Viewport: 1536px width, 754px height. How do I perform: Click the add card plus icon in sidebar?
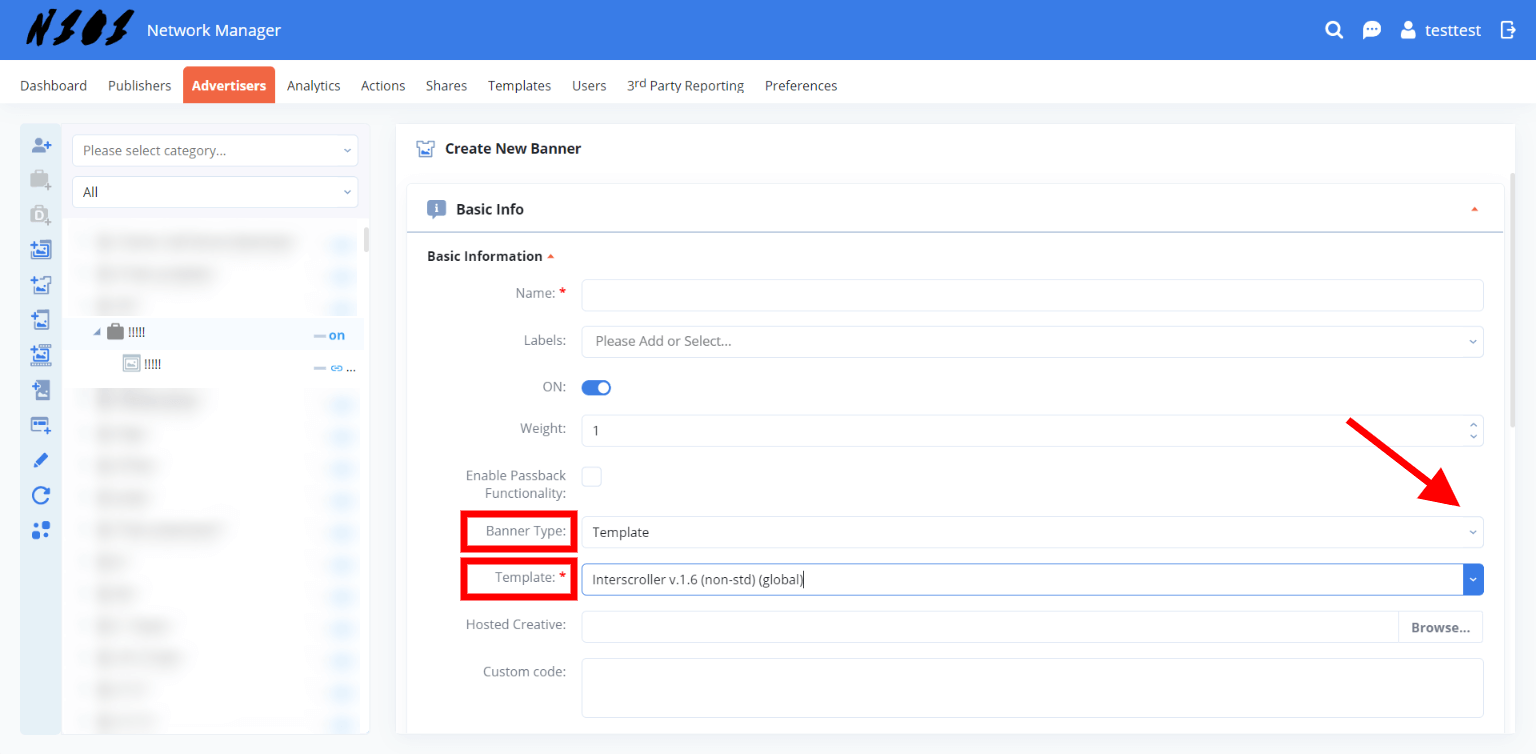pos(41,425)
